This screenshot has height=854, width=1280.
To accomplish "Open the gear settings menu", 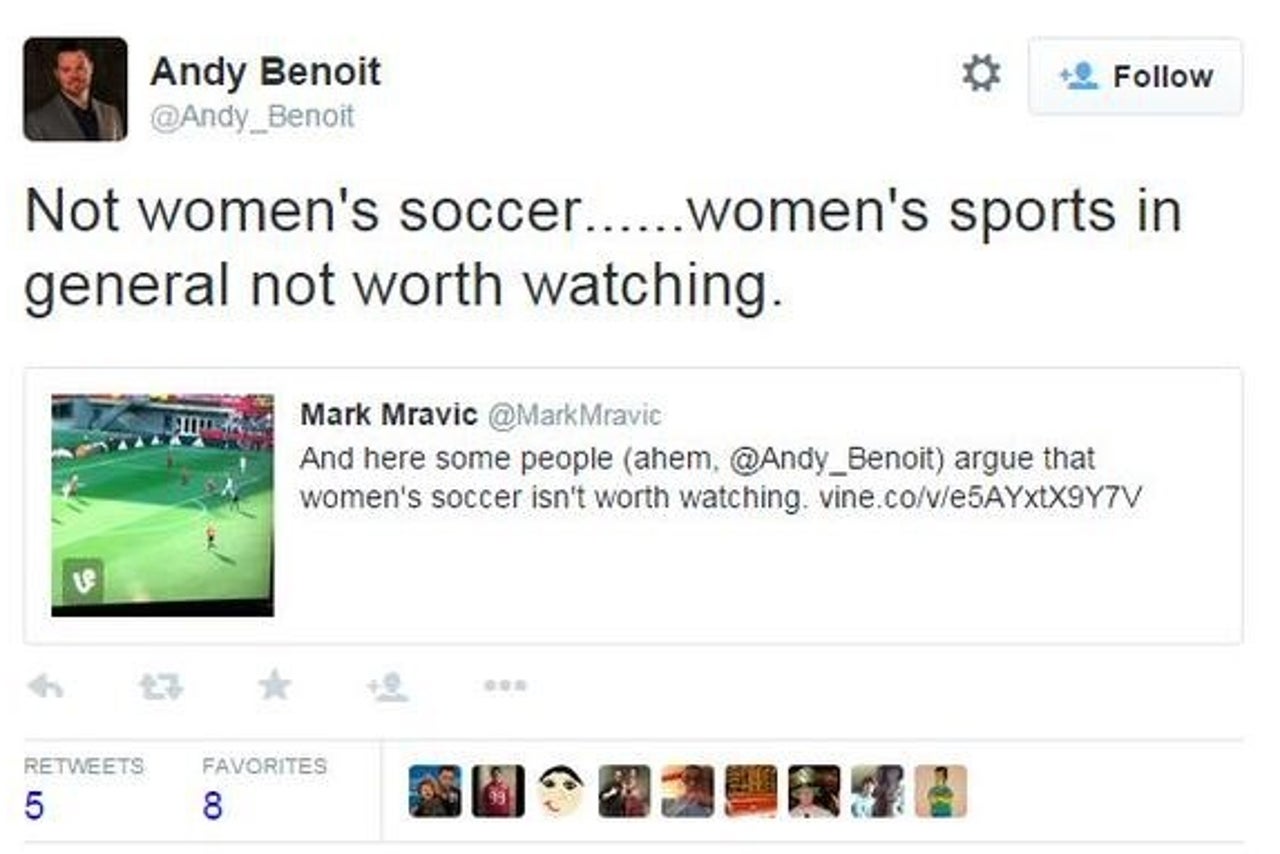I will pyautogui.click(x=980, y=75).
